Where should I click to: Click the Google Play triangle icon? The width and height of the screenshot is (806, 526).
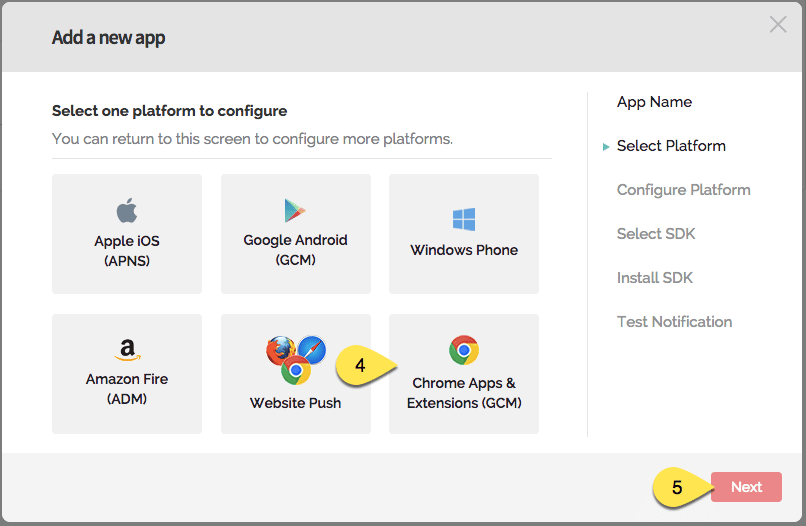click(x=295, y=211)
